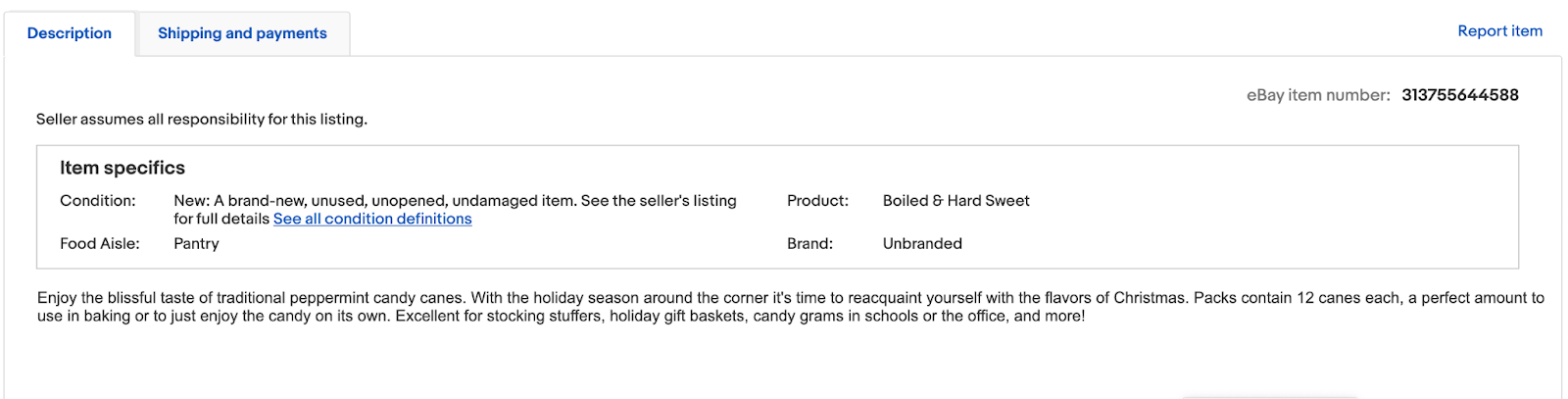Image resolution: width=1568 pixels, height=399 pixels.
Task: Open See all condition definitions link
Action: tap(372, 219)
